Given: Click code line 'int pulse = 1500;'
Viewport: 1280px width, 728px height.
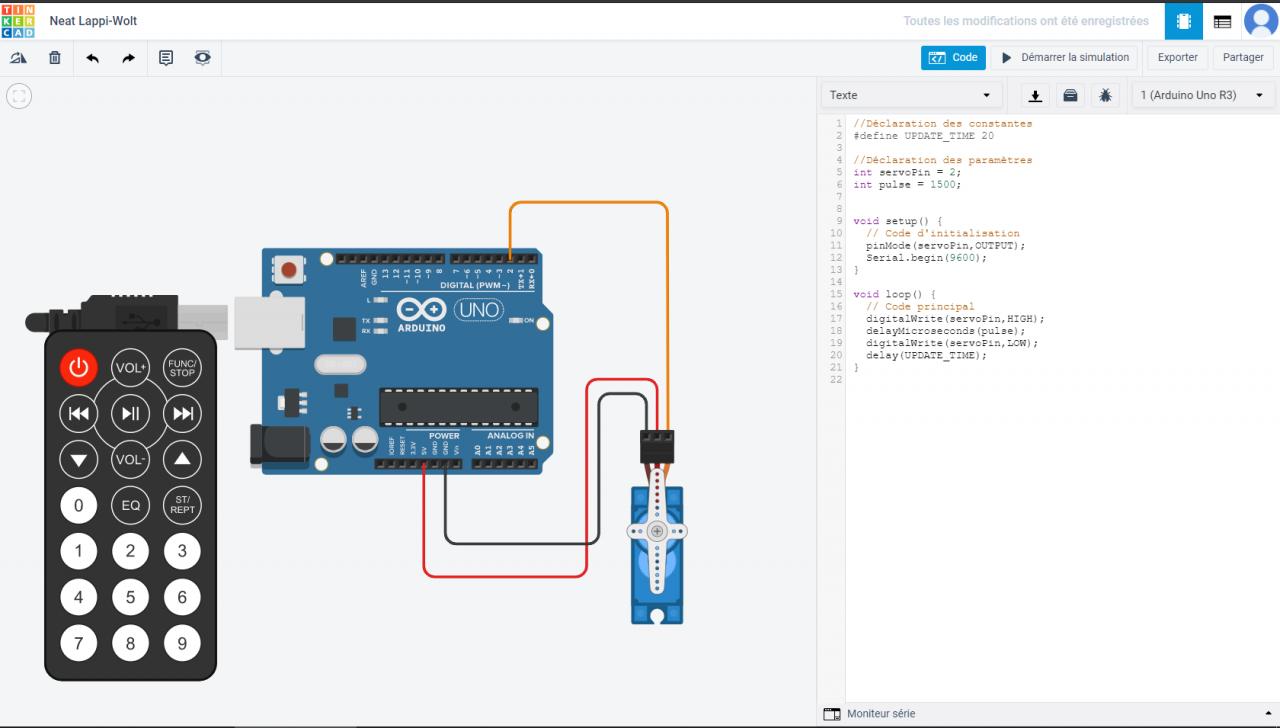Looking at the screenshot, I should pos(907,184).
